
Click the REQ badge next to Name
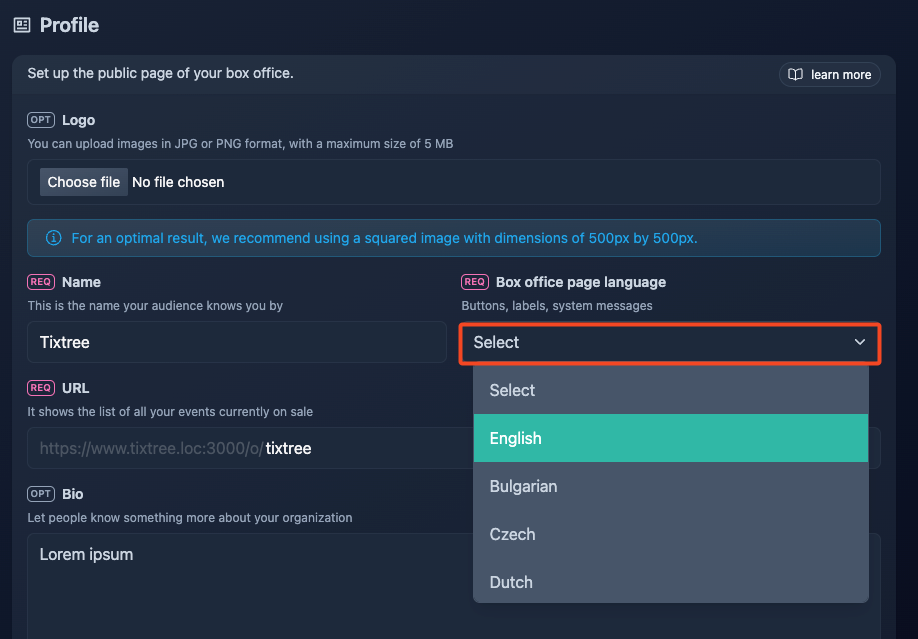[x=41, y=282]
